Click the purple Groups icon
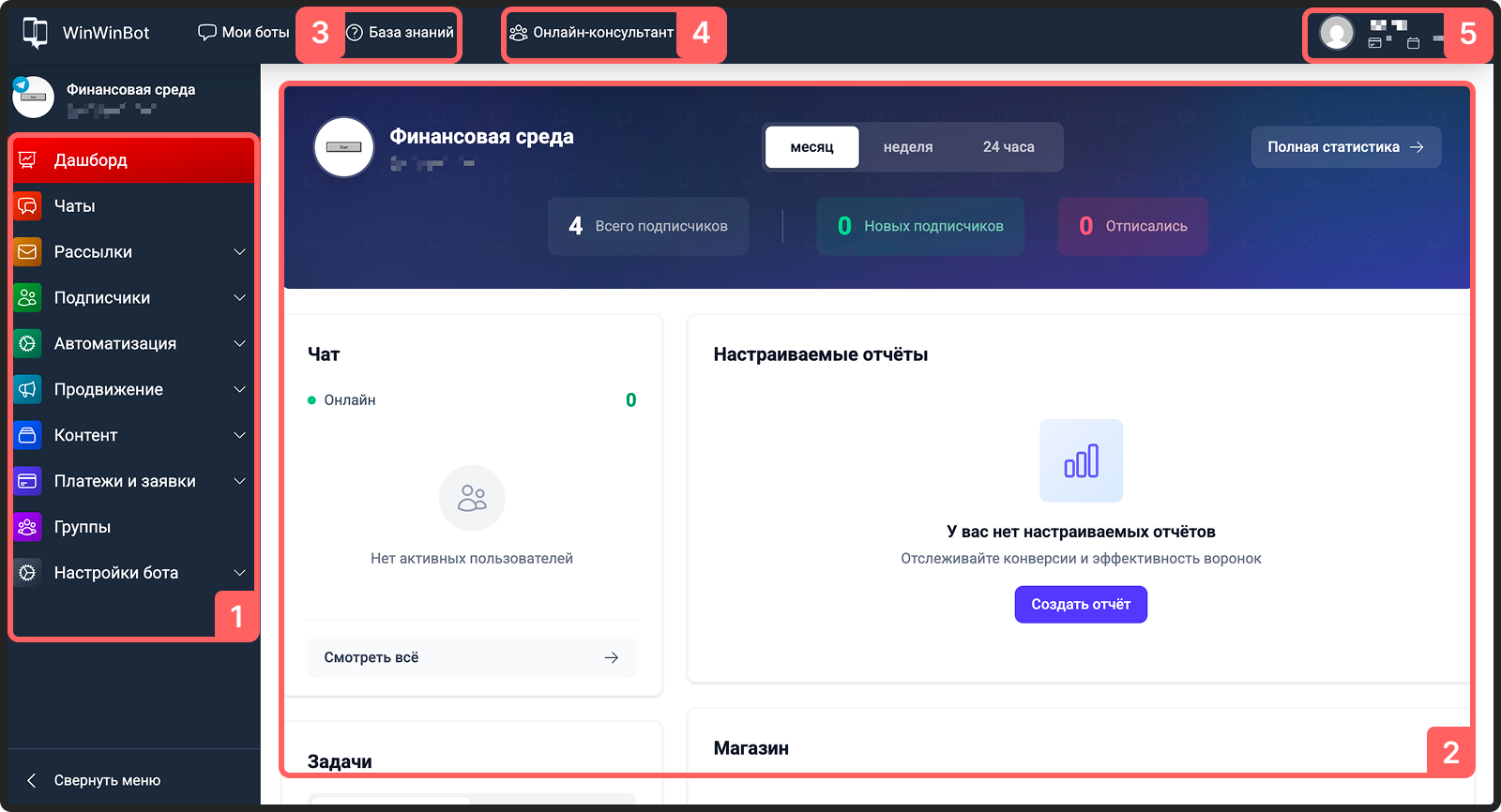Viewport: 1501px width, 812px height. coord(28,527)
